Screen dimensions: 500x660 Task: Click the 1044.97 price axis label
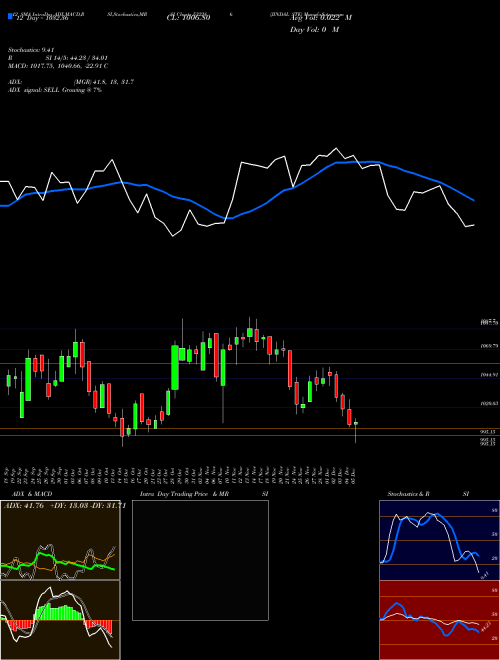pyautogui.click(x=489, y=375)
